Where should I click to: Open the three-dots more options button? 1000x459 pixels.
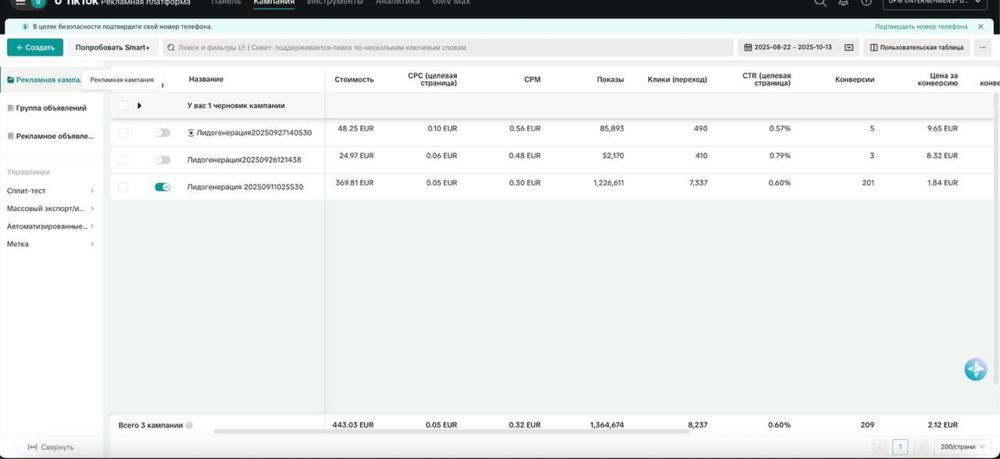(x=982, y=47)
